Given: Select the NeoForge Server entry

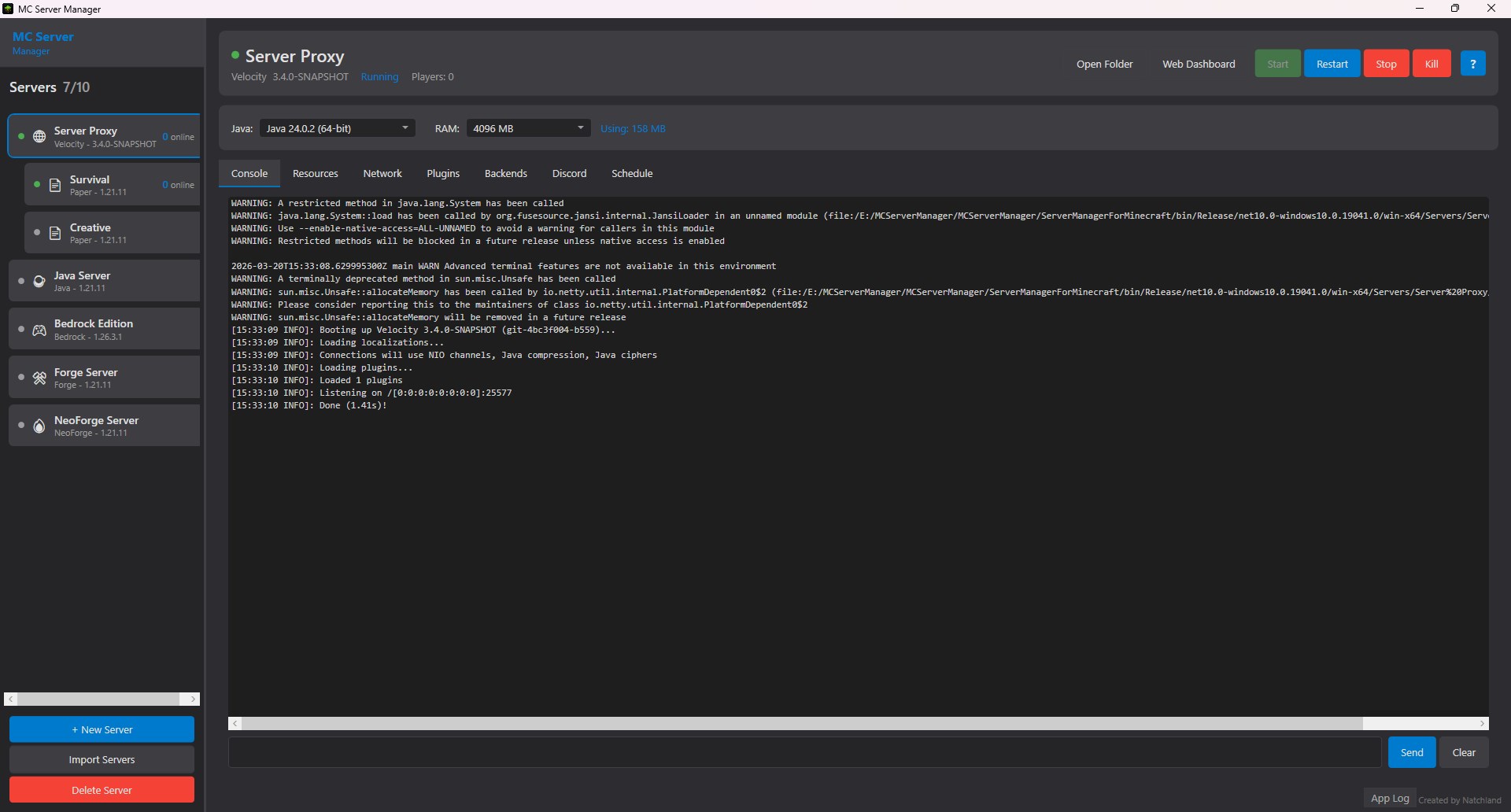Looking at the screenshot, I should 104,426.
